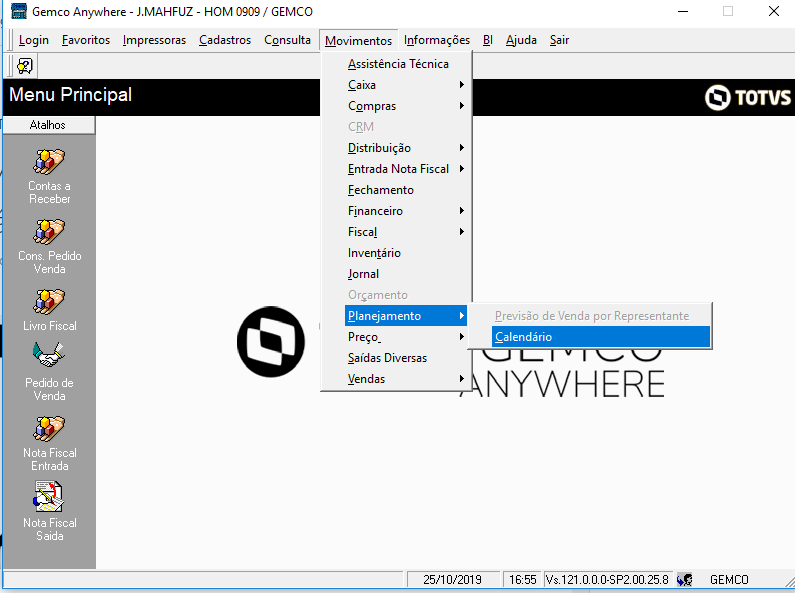The width and height of the screenshot is (795, 593).
Task: Click the help question-mark toolbar icon
Action: click(24, 66)
